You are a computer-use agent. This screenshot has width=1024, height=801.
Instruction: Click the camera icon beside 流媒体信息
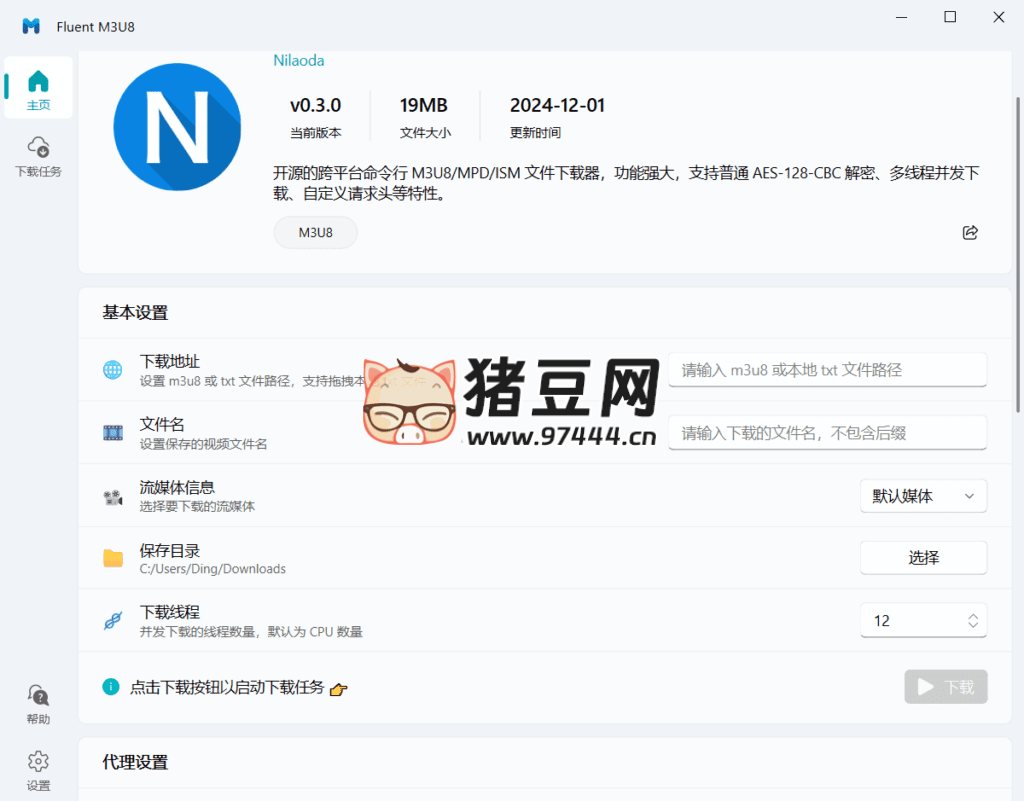coord(112,496)
